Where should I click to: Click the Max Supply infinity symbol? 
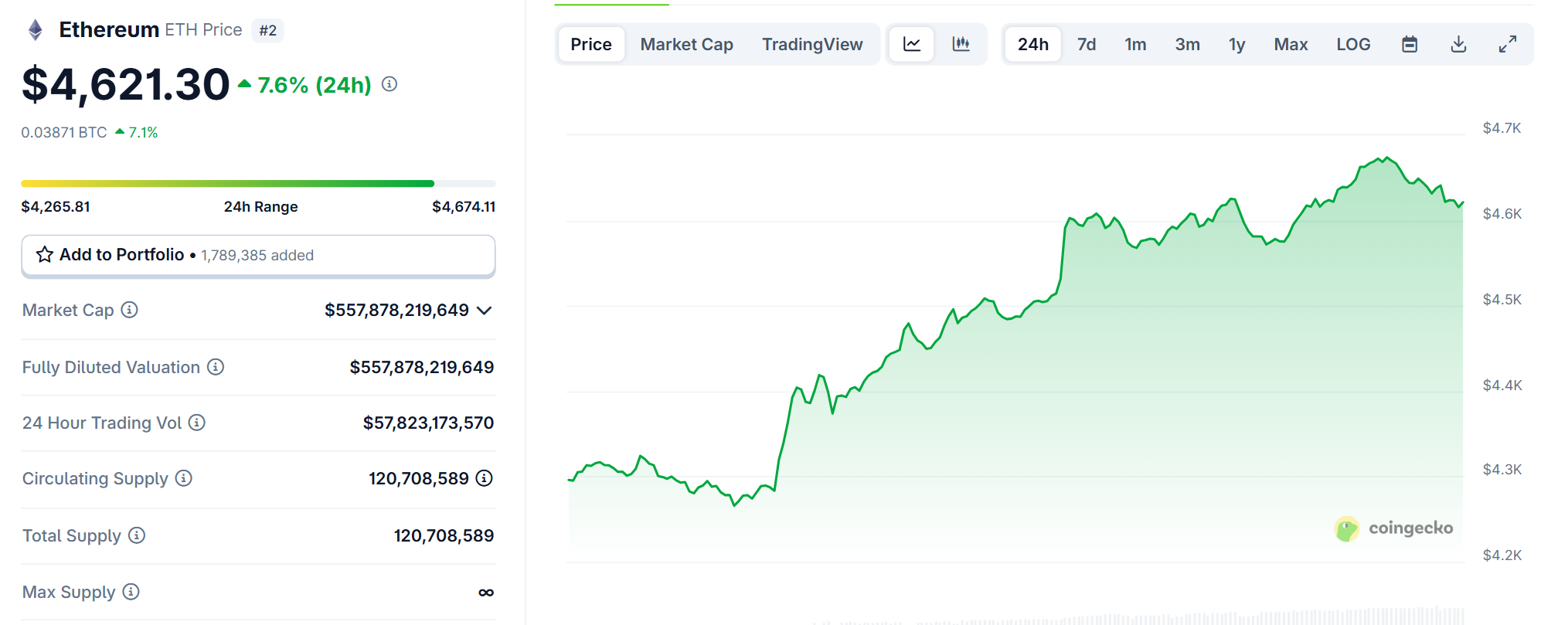486,593
